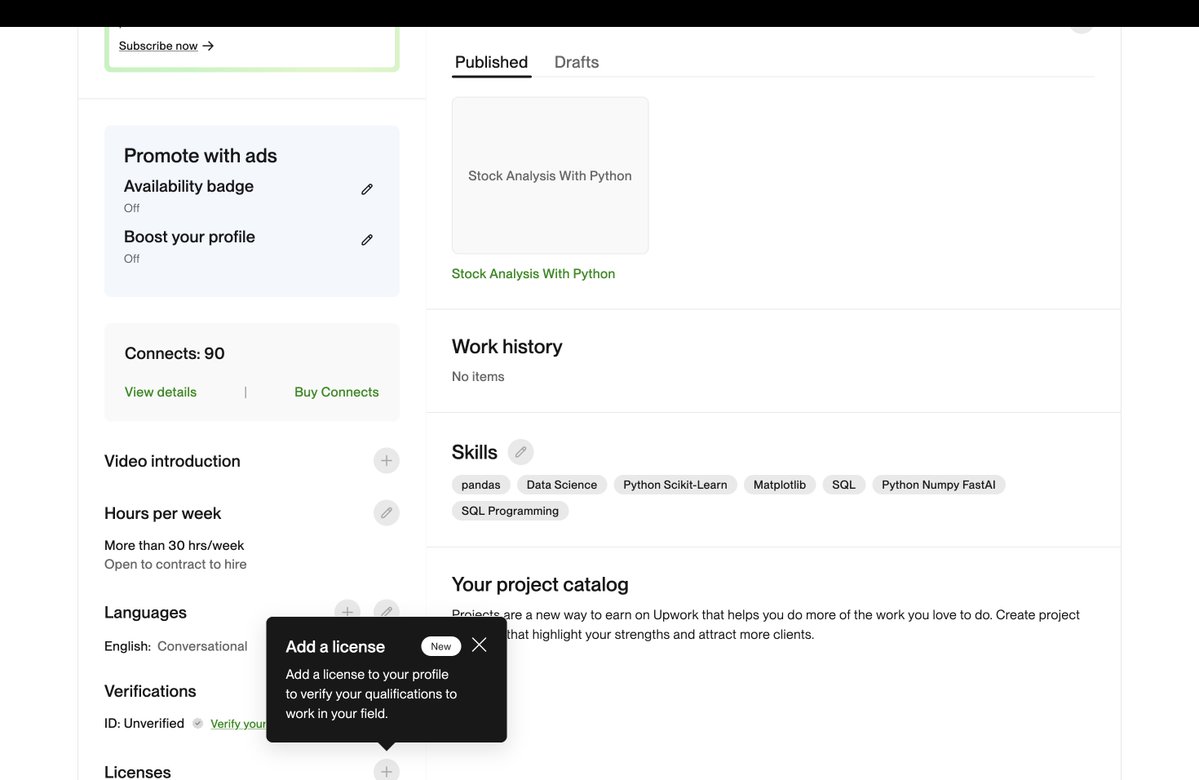Click the New badge in tooltip
The image size is (1199, 780).
pos(441,646)
